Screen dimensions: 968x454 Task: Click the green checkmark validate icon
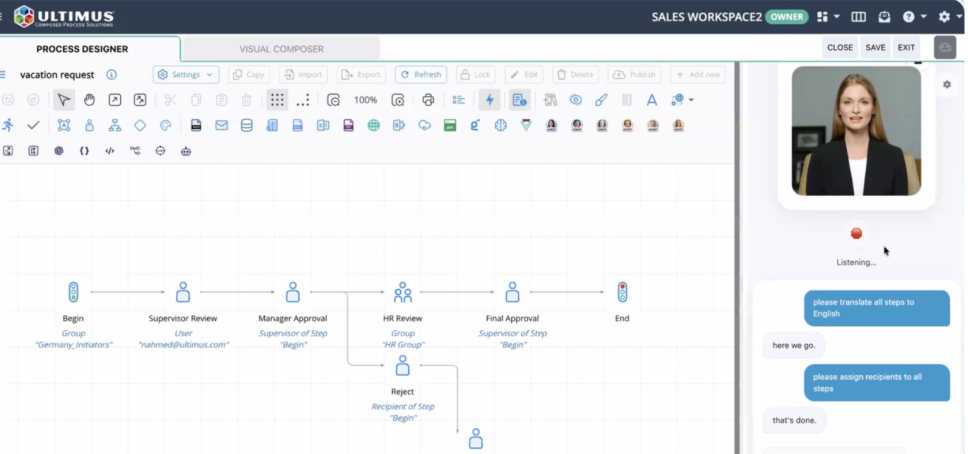pos(33,125)
